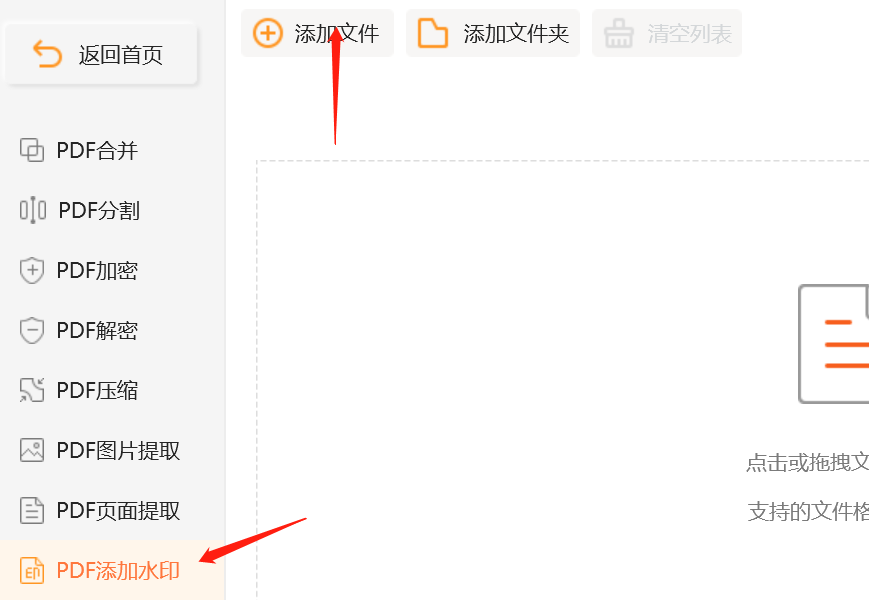Click the 返回首页 button

[101, 54]
